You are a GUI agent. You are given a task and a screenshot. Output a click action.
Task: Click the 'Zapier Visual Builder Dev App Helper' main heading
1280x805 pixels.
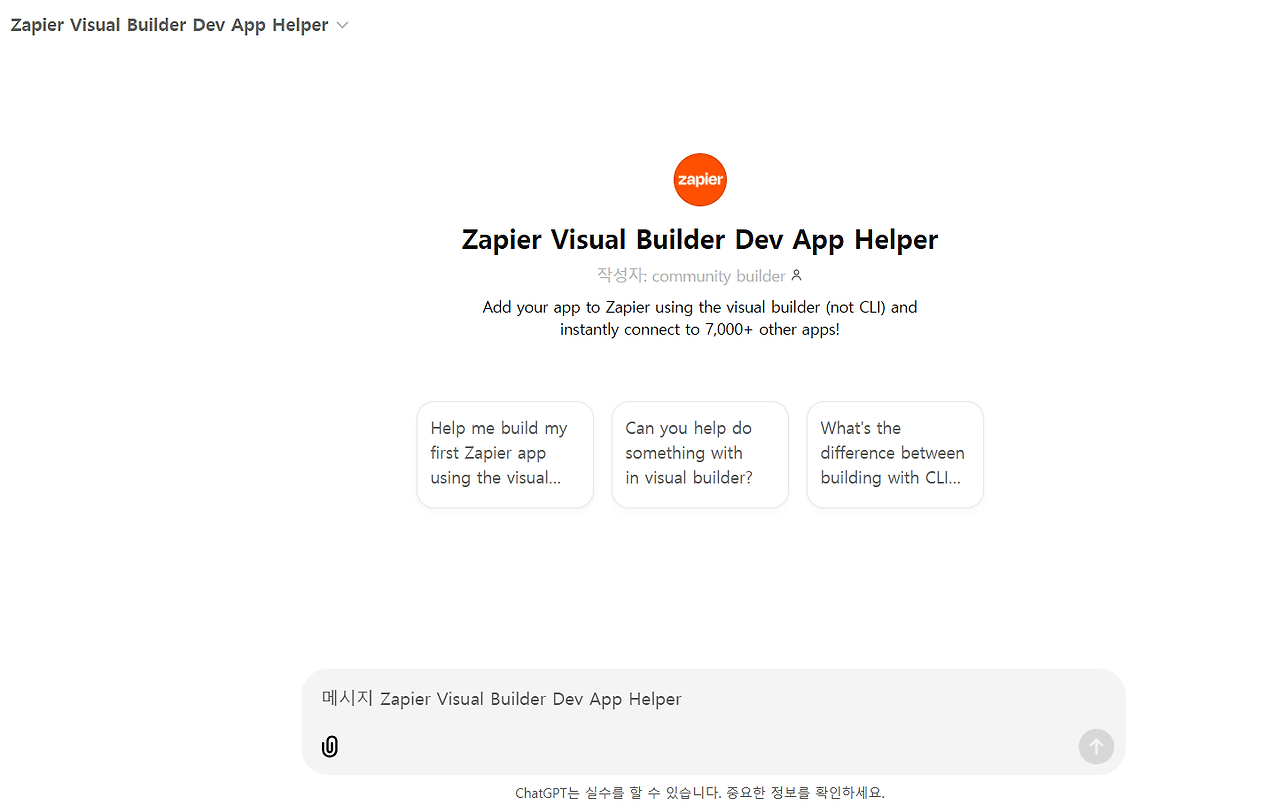700,240
